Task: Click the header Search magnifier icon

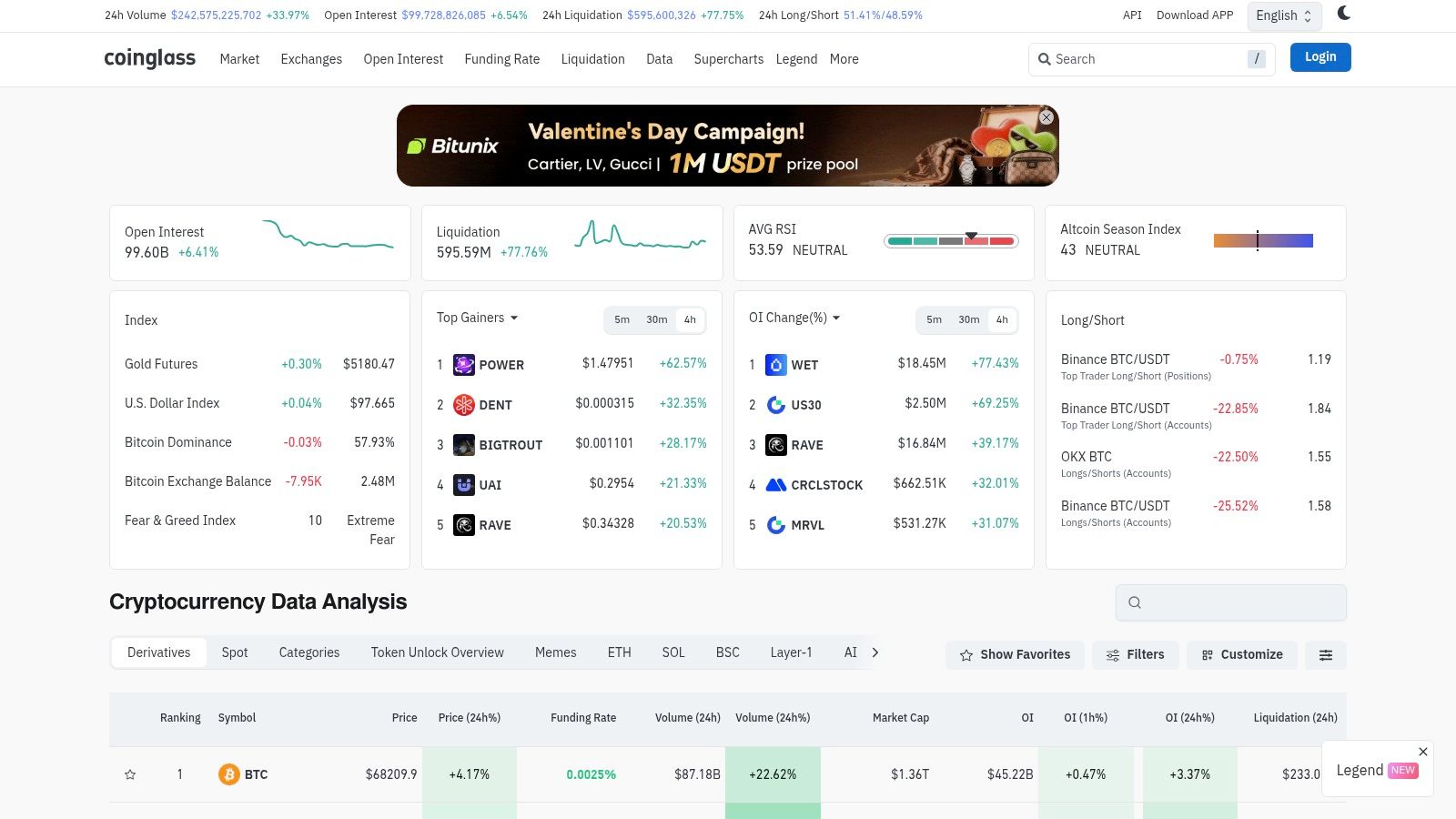Action: [1045, 59]
